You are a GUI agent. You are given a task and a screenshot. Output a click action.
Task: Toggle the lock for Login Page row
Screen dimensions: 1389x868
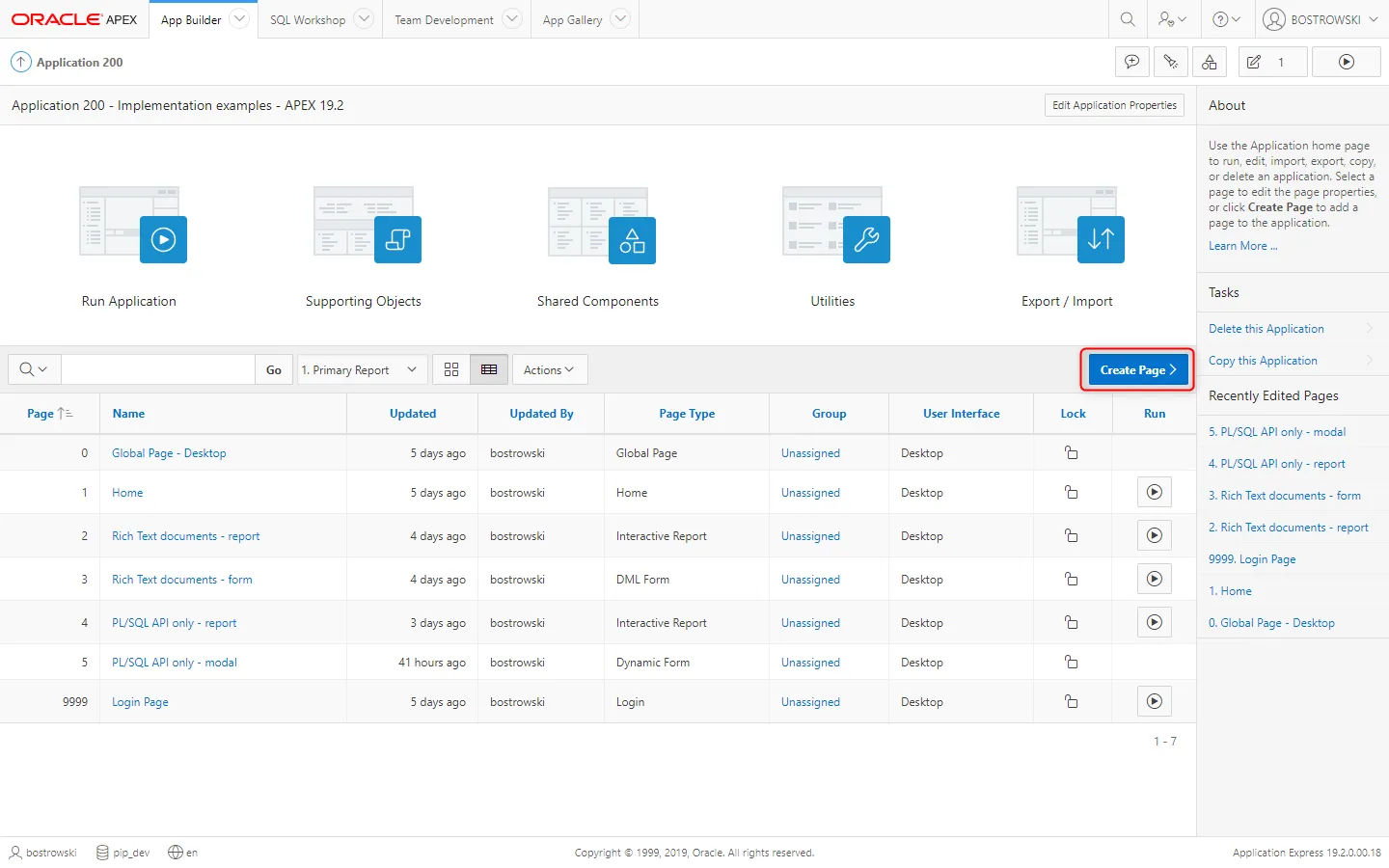pyautogui.click(x=1071, y=702)
